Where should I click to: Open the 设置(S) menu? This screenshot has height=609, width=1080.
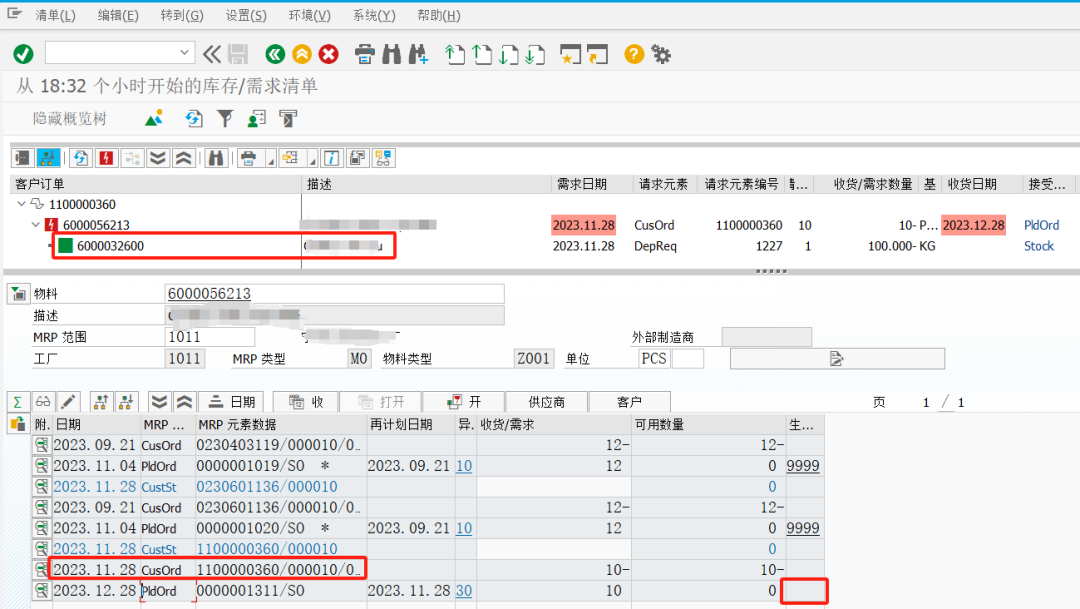[246, 15]
